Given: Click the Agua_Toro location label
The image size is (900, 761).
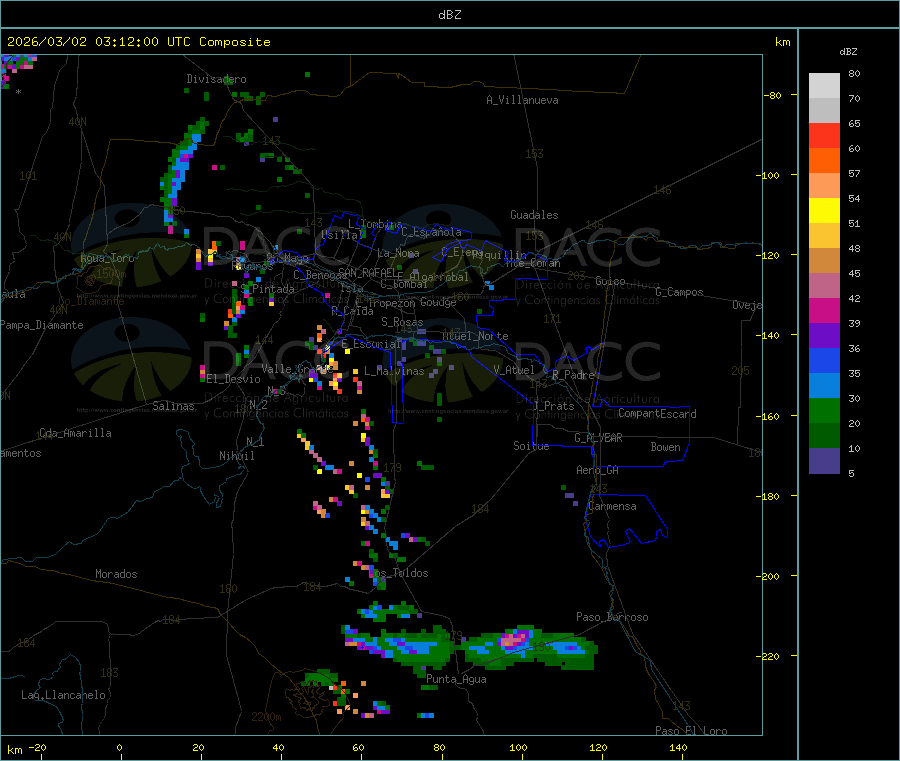Looking at the screenshot, I should coord(107,258).
